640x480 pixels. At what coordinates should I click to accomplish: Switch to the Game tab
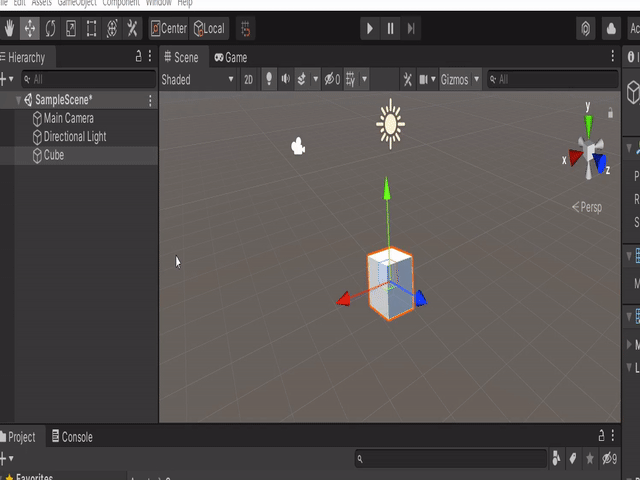pos(231,57)
